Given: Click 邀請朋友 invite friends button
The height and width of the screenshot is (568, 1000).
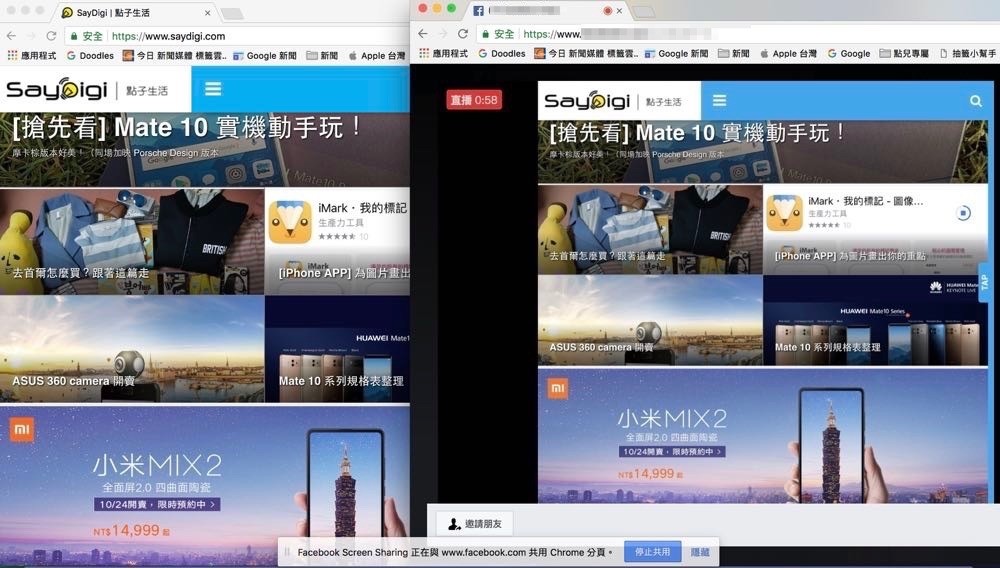Looking at the screenshot, I should (x=475, y=523).
